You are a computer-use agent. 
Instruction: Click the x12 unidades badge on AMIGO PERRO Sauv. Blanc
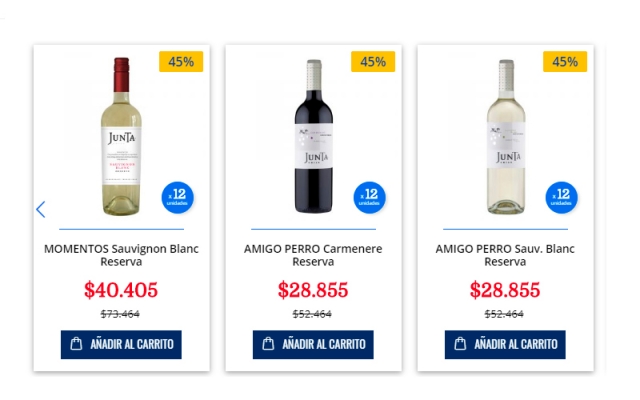[x=562, y=197]
